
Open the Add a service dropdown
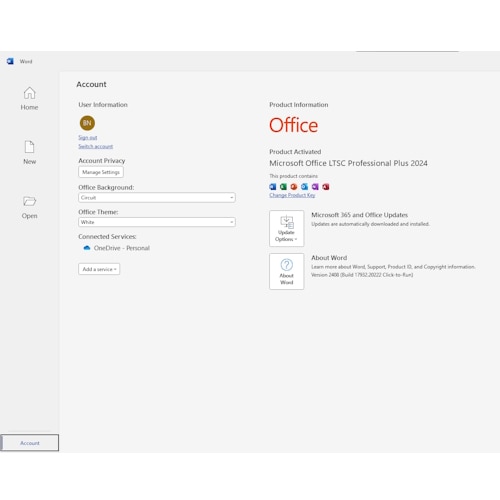(99, 269)
